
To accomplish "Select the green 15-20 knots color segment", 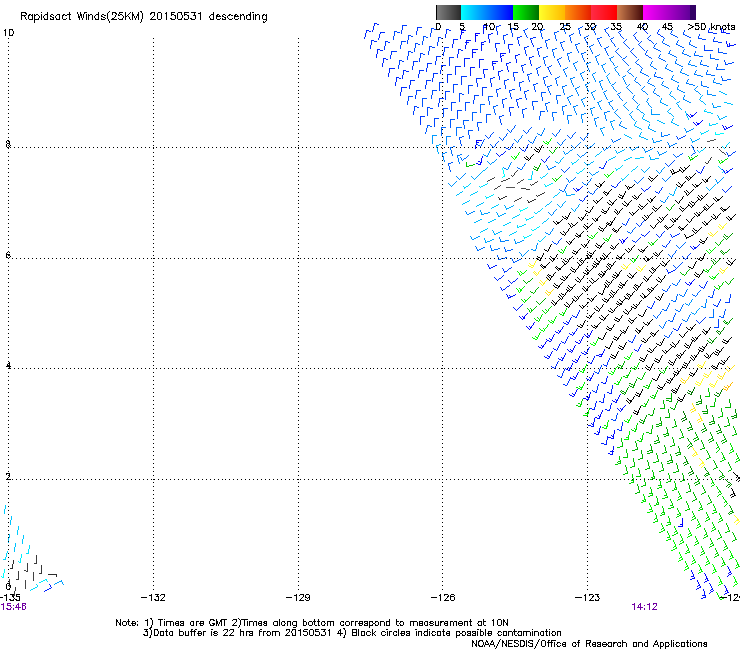I will pyautogui.click(x=526, y=12).
